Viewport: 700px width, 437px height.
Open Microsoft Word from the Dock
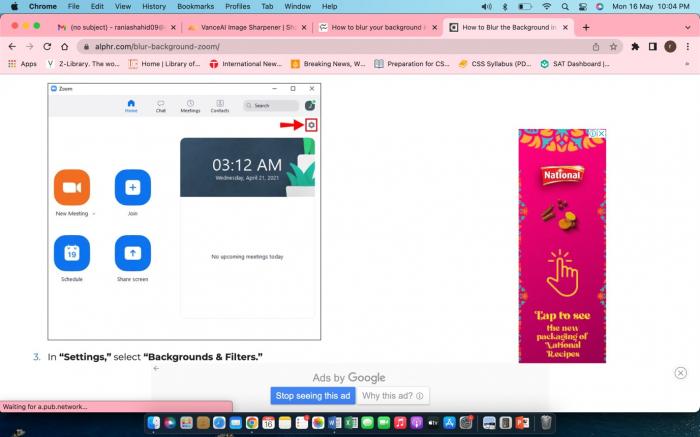[335, 422]
